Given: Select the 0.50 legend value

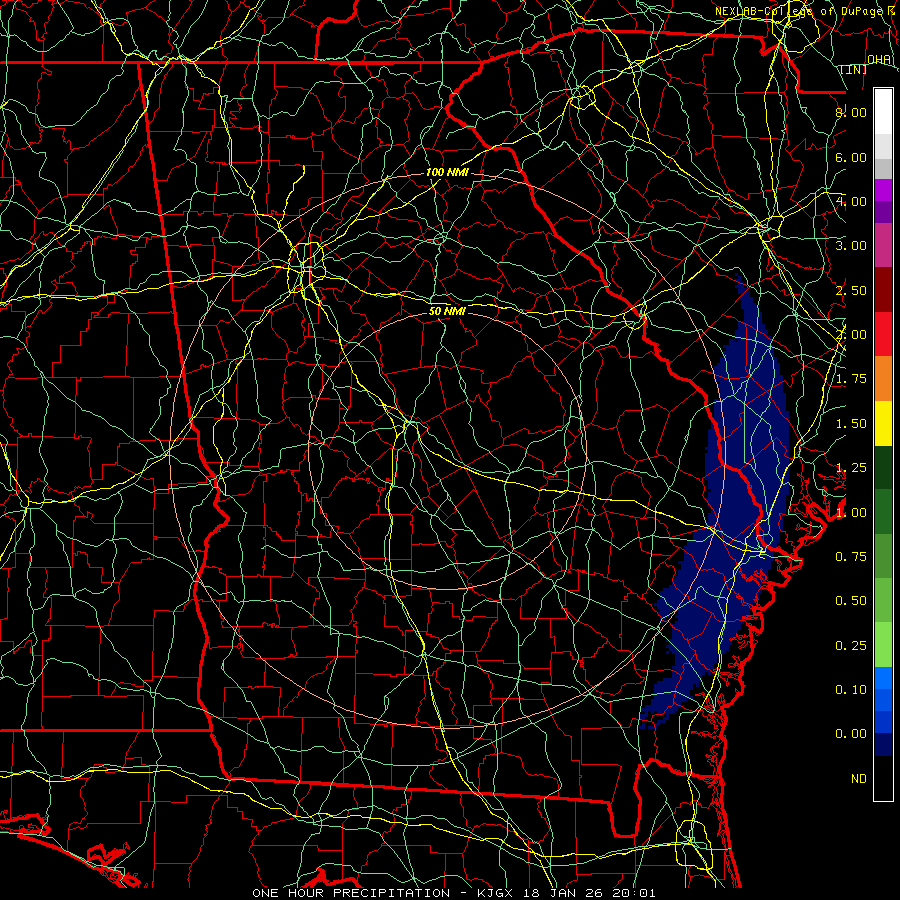Looking at the screenshot, I should point(851,600).
